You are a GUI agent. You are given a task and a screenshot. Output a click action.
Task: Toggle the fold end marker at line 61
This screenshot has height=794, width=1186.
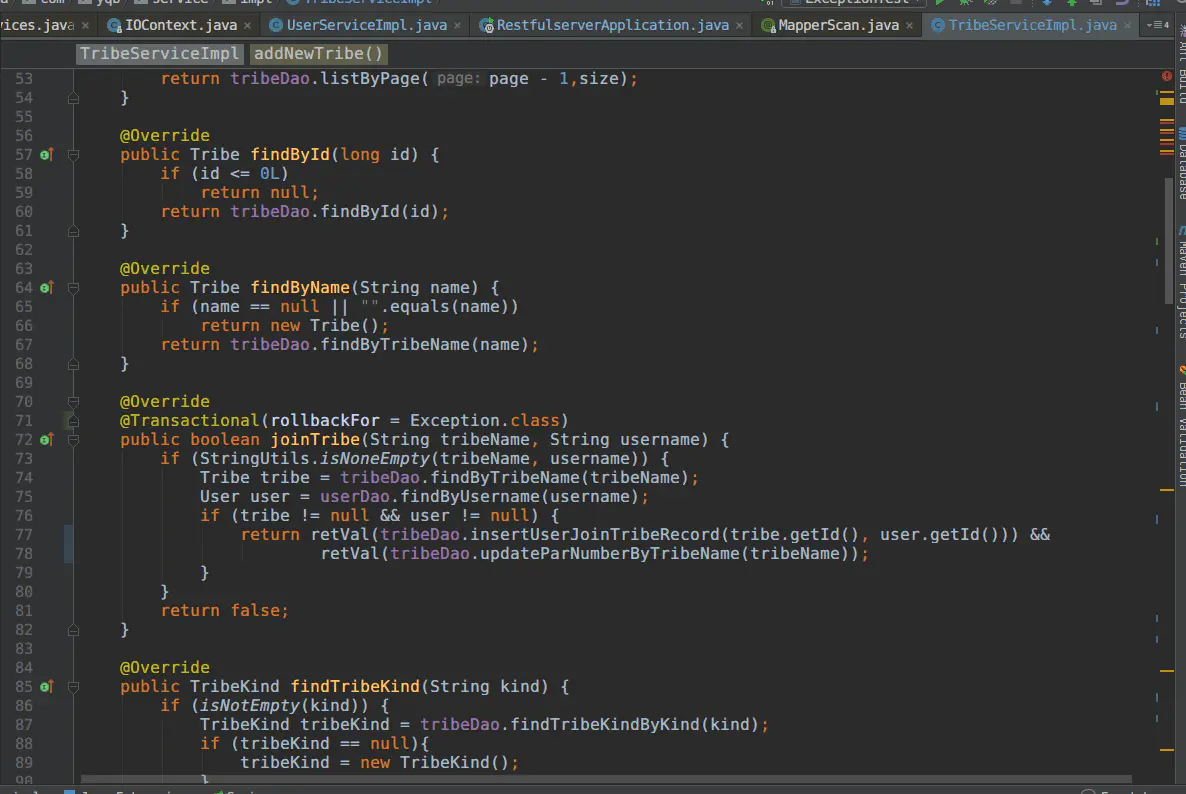(73, 231)
